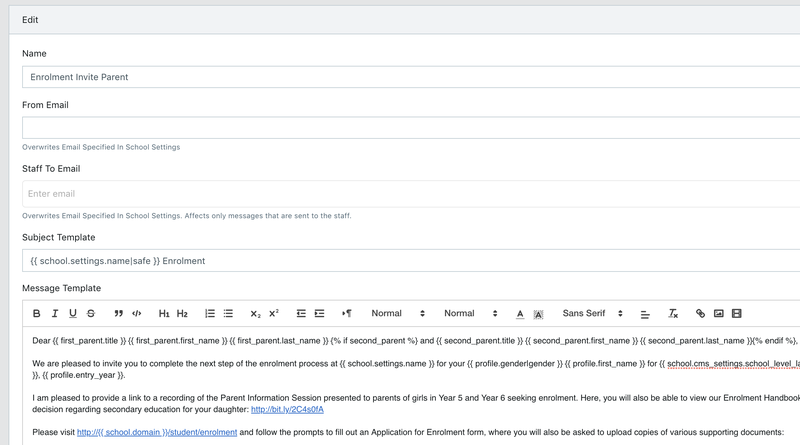Toggle right-to-left text direction
800x445 pixels.
point(347,313)
